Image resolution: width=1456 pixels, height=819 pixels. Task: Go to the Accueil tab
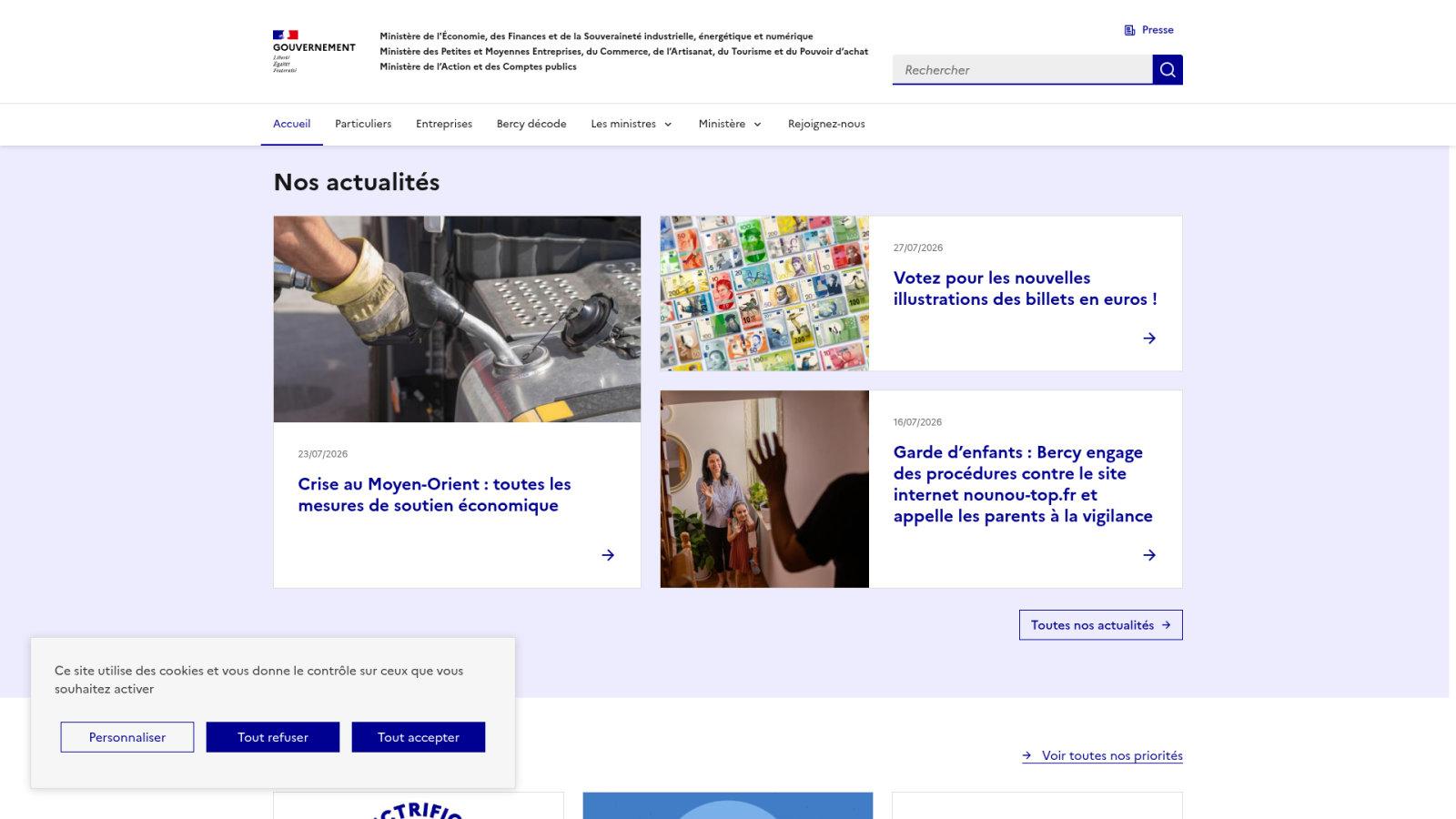(291, 124)
